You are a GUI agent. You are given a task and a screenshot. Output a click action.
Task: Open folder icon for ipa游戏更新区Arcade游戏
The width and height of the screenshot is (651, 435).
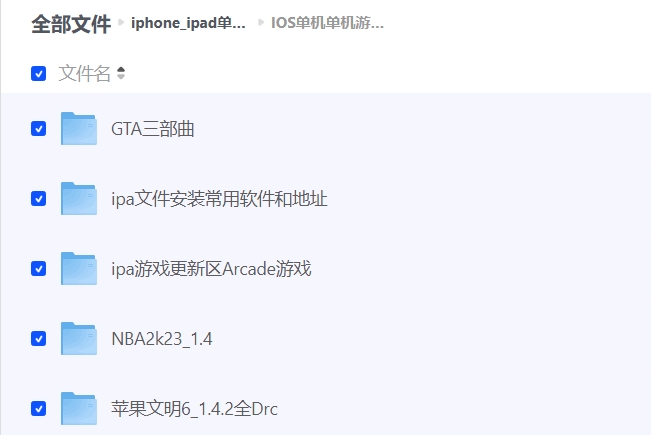79,269
